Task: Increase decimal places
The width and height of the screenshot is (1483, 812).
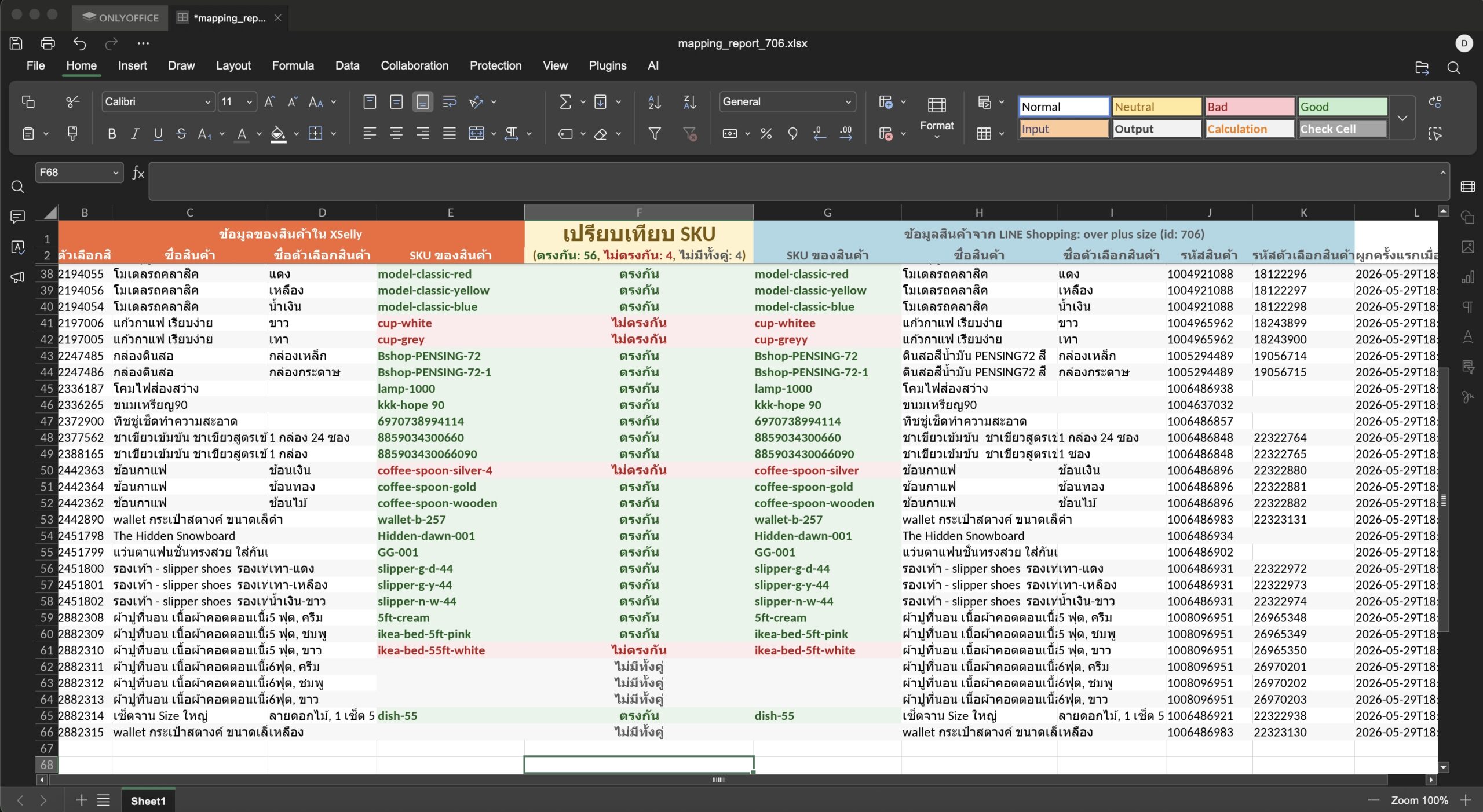Action: click(x=846, y=134)
